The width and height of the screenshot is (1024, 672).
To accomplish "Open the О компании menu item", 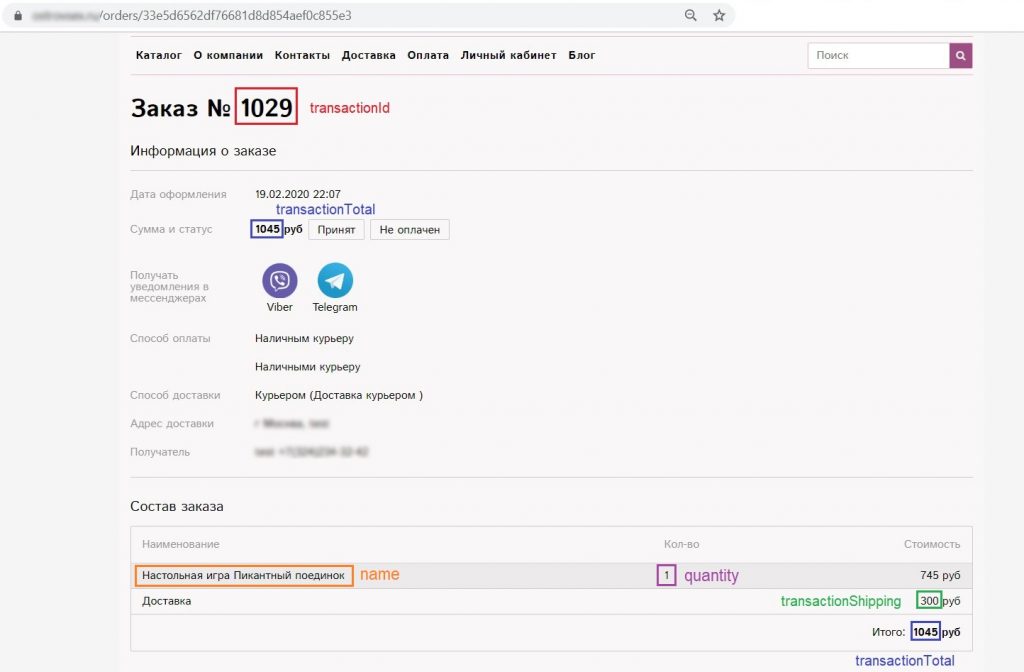I will [x=228, y=56].
